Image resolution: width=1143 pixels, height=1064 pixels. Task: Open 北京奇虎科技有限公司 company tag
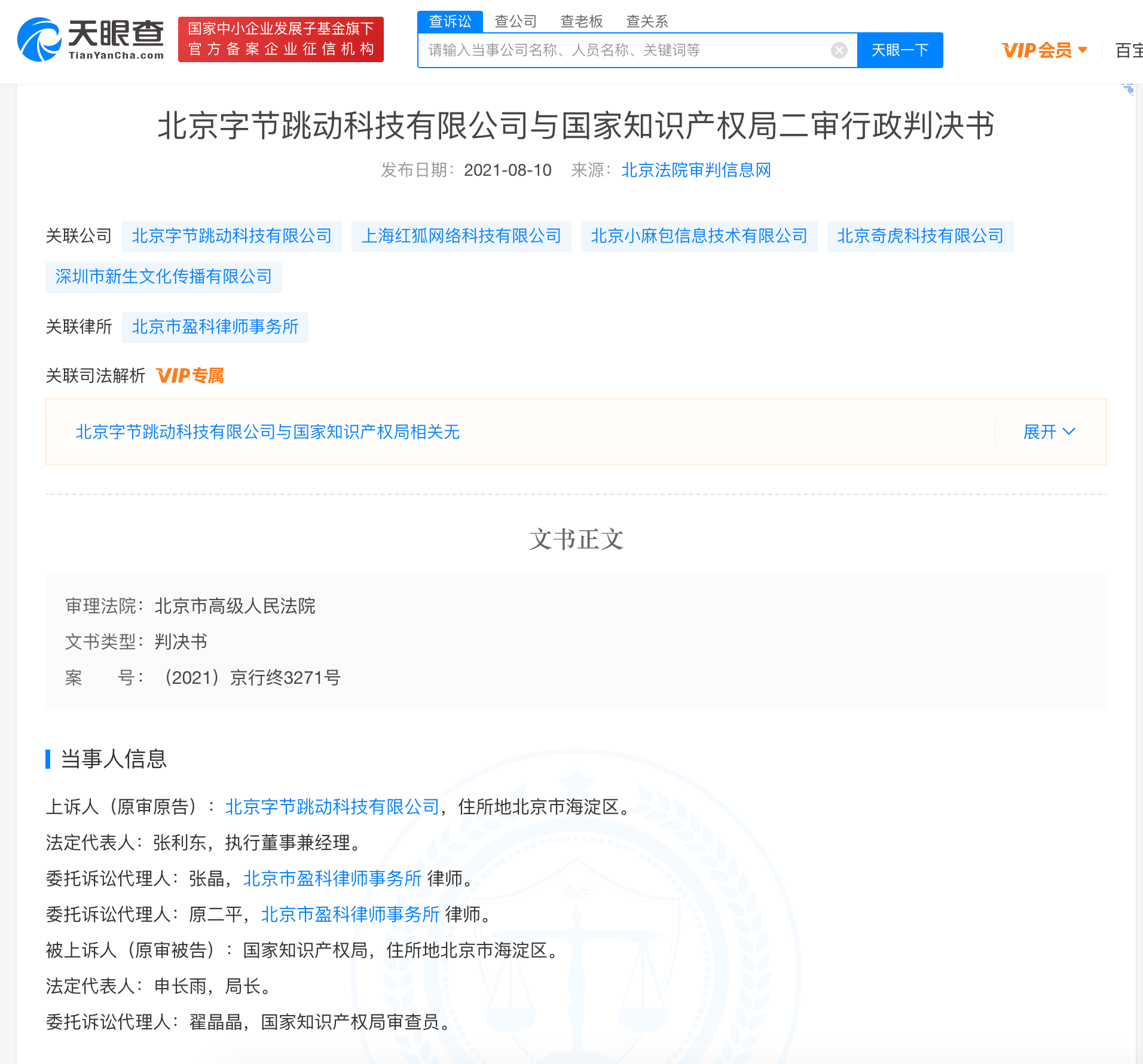pyautogui.click(x=920, y=236)
